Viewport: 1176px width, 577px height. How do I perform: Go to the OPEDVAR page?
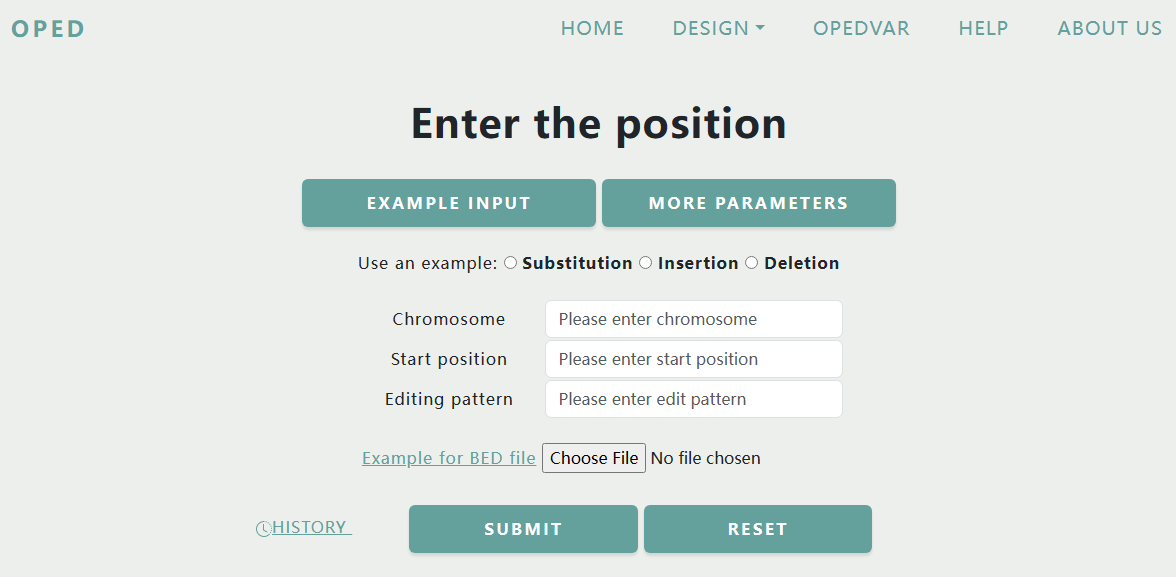pos(861,29)
